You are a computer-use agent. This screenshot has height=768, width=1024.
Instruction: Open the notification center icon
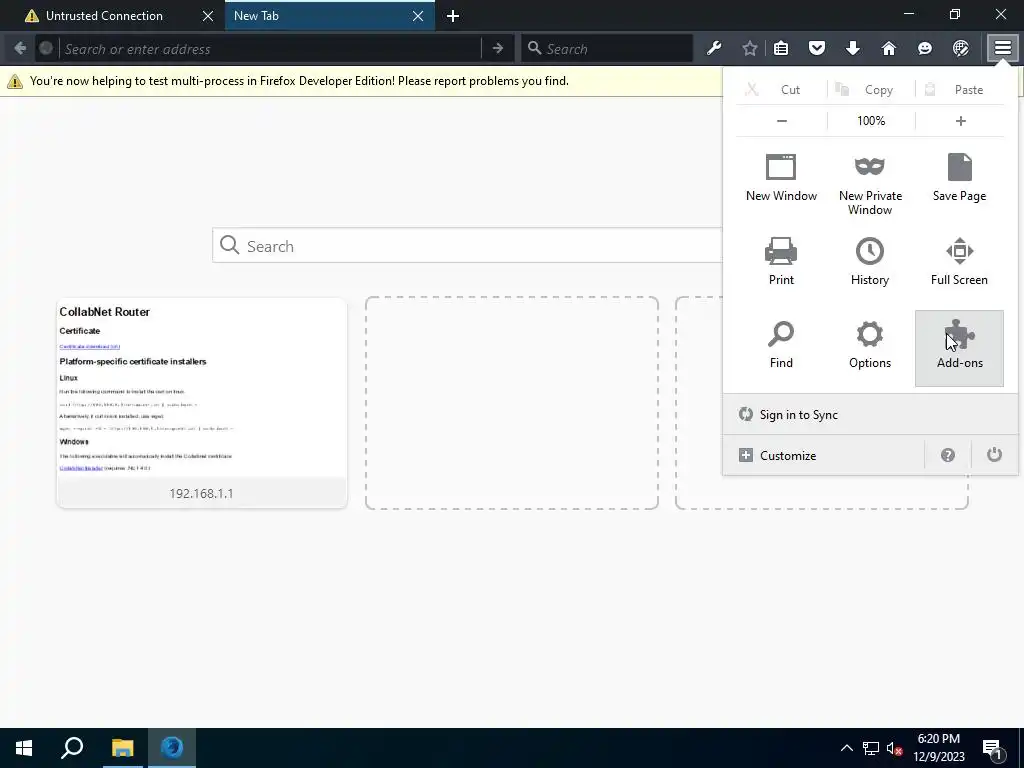[992, 748]
